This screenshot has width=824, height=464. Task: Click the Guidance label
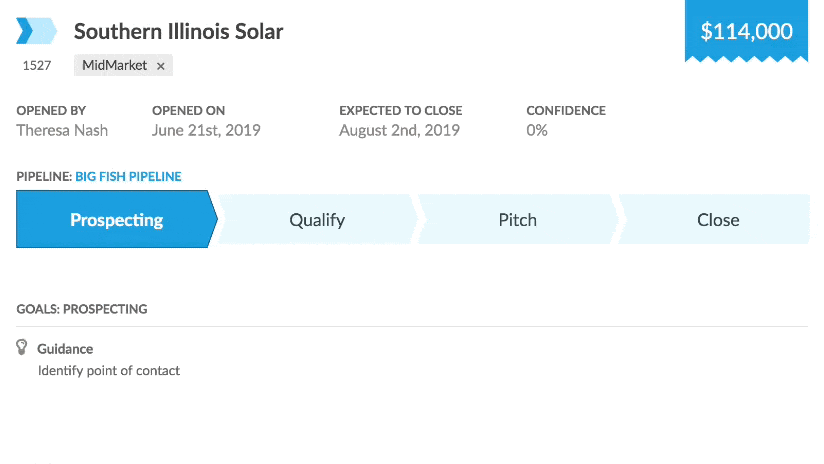pyautogui.click(x=65, y=349)
